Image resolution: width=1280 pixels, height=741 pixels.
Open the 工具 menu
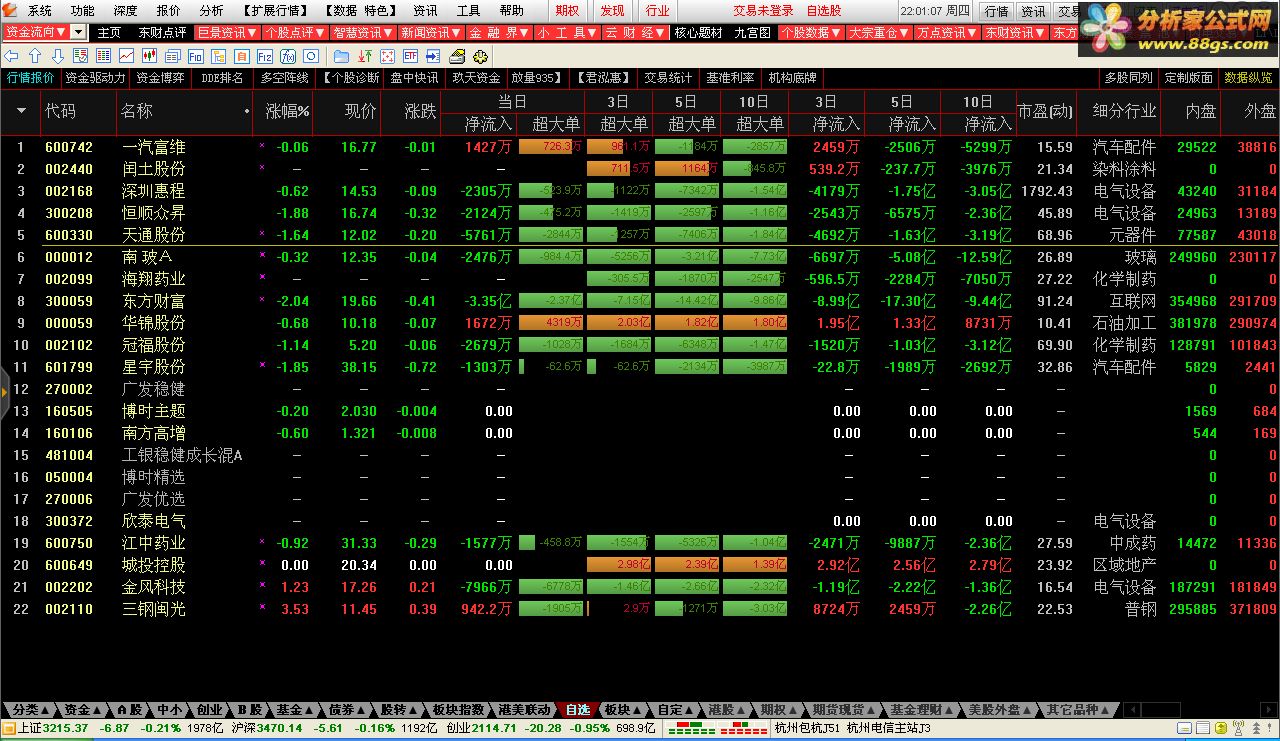(x=468, y=11)
